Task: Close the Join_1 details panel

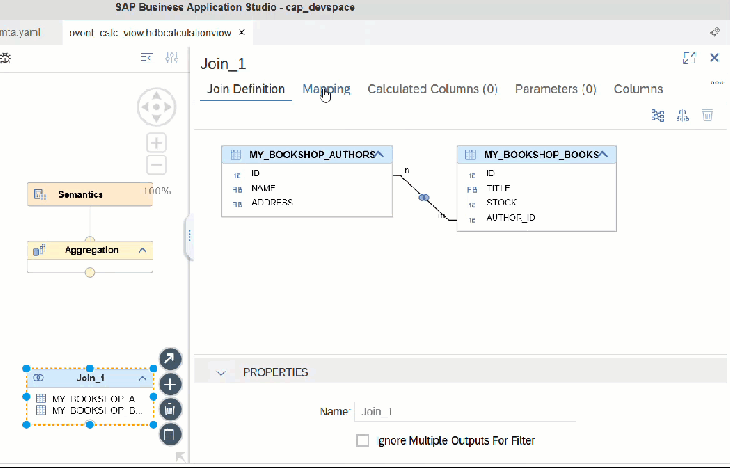Action: tap(714, 57)
